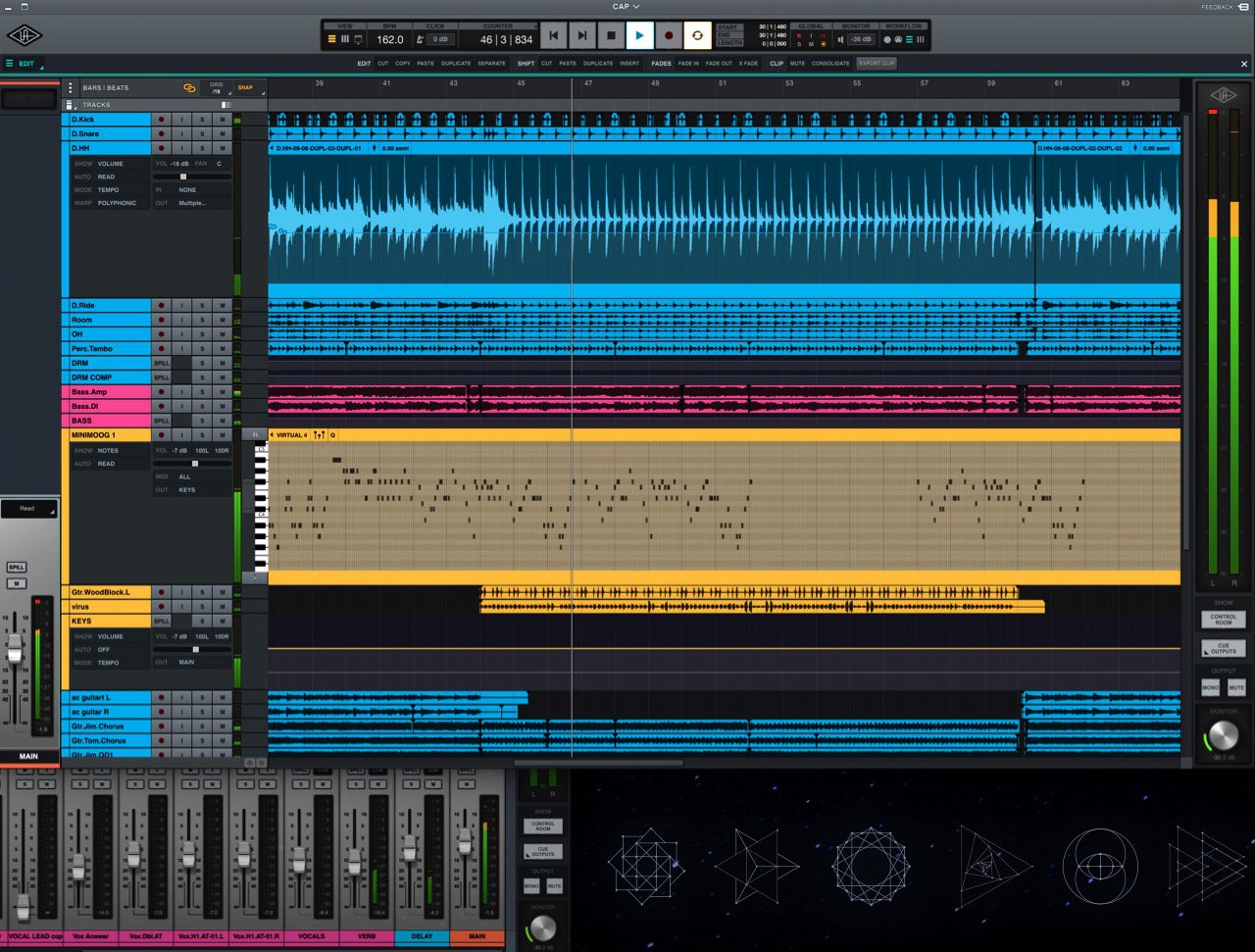This screenshot has width=1255, height=952.
Task: Click the Control Room button at right
Action: [1223, 620]
